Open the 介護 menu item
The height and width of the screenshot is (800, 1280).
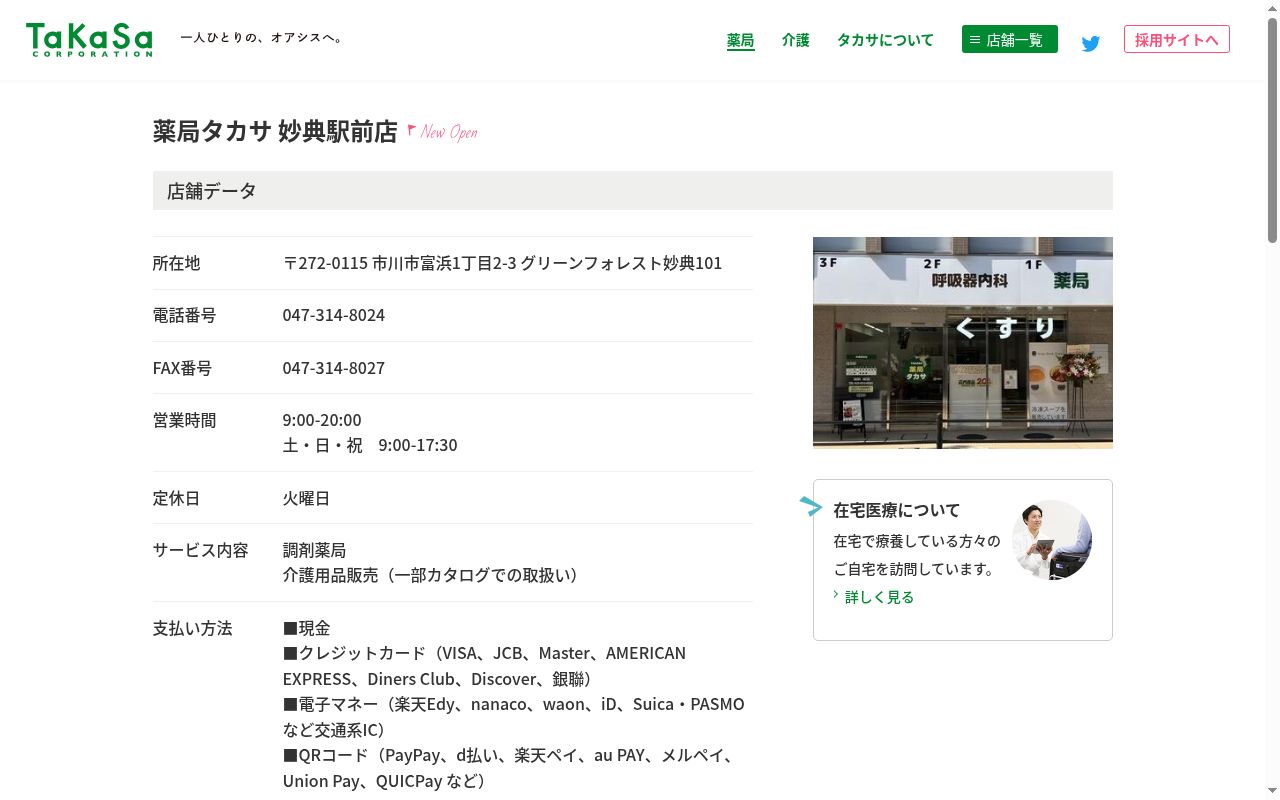tap(796, 40)
